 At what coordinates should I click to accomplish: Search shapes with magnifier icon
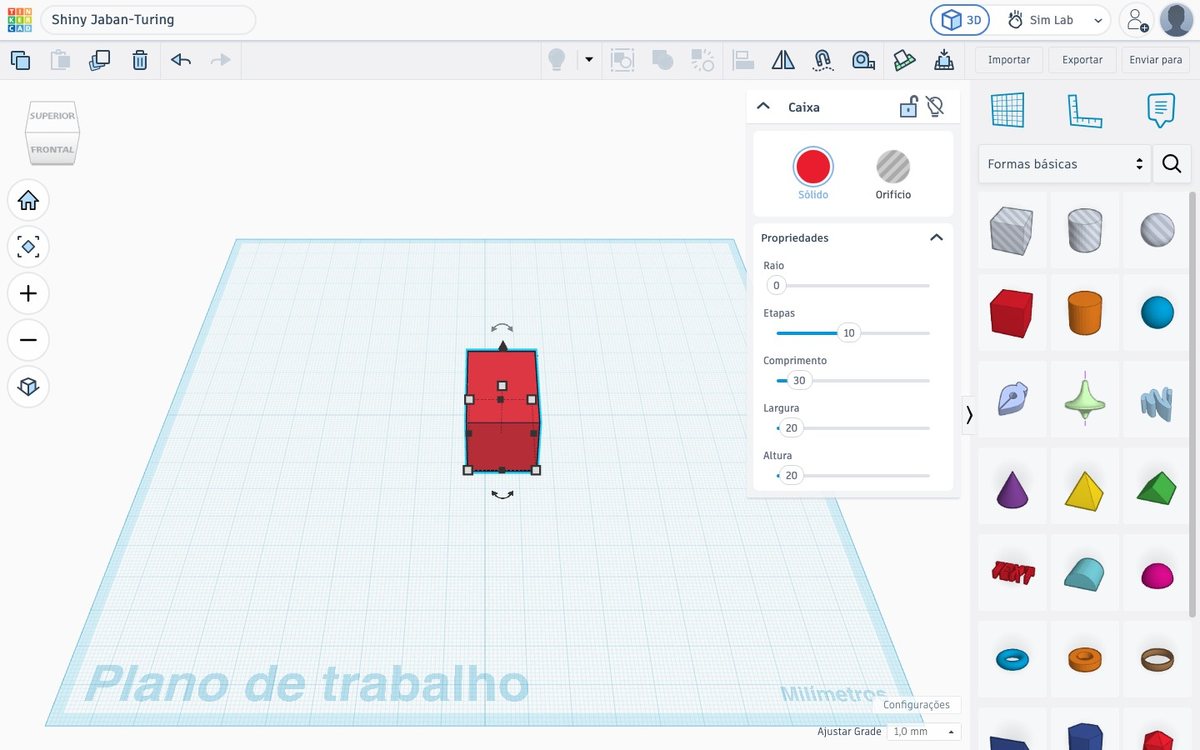coord(1172,163)
